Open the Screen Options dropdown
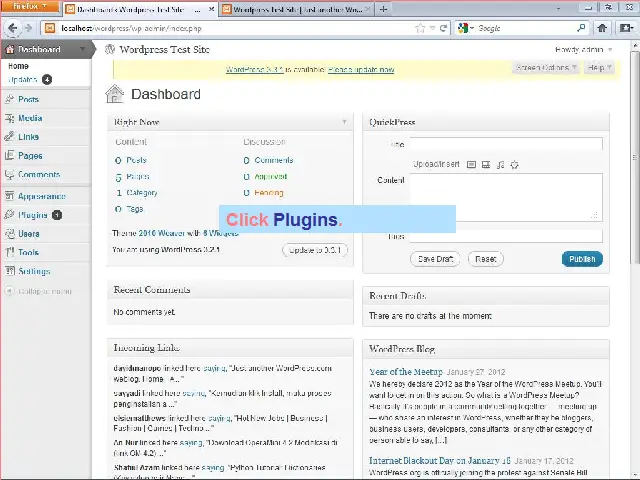This screenshot has height=480, width=640. click(x=546, y=67)
